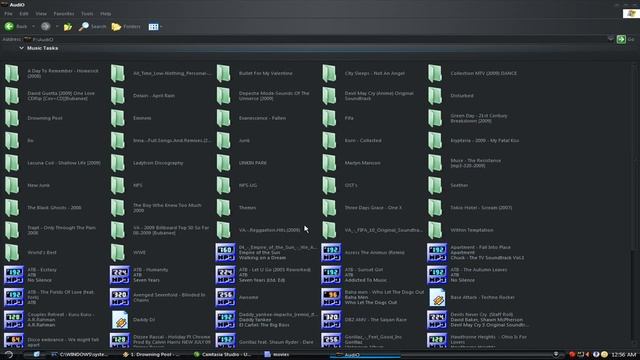Select the WWE folder icon
640x360 pixels.
click(118, 253)
